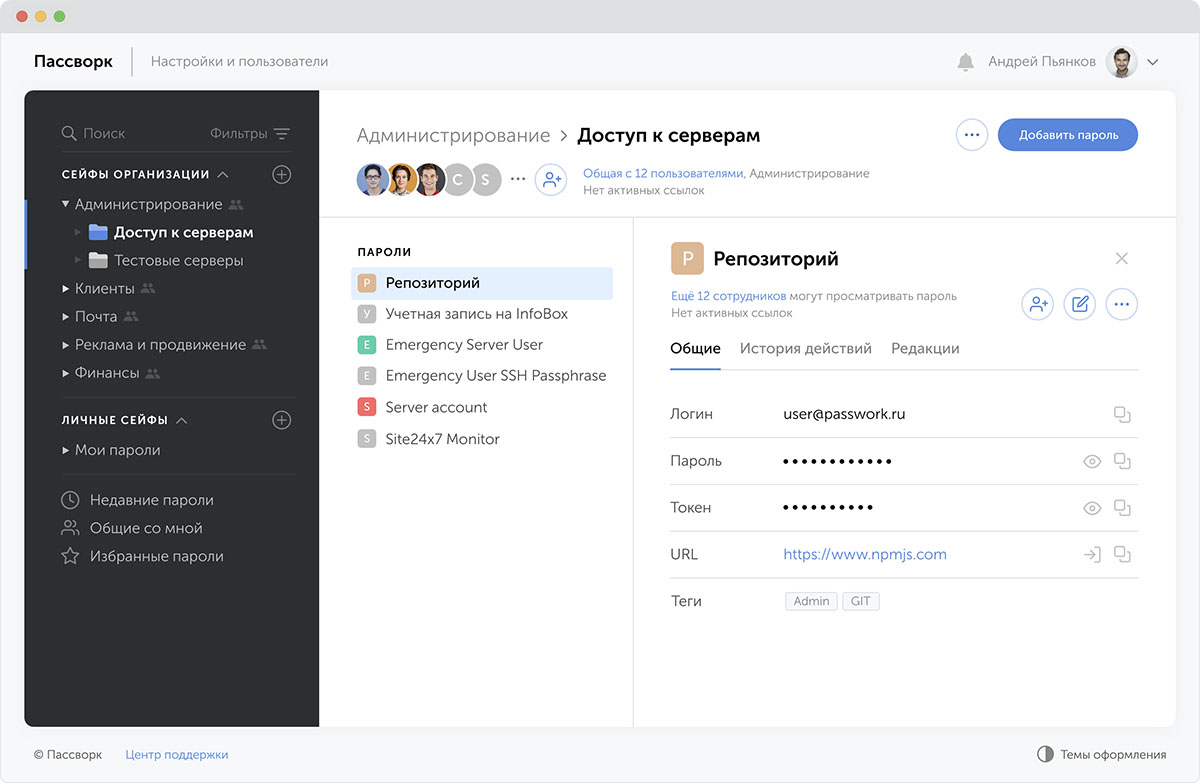The width and height of the screenshot is (1200, 783).
Task: Open the Редакции tab
Action: [925, 349]
